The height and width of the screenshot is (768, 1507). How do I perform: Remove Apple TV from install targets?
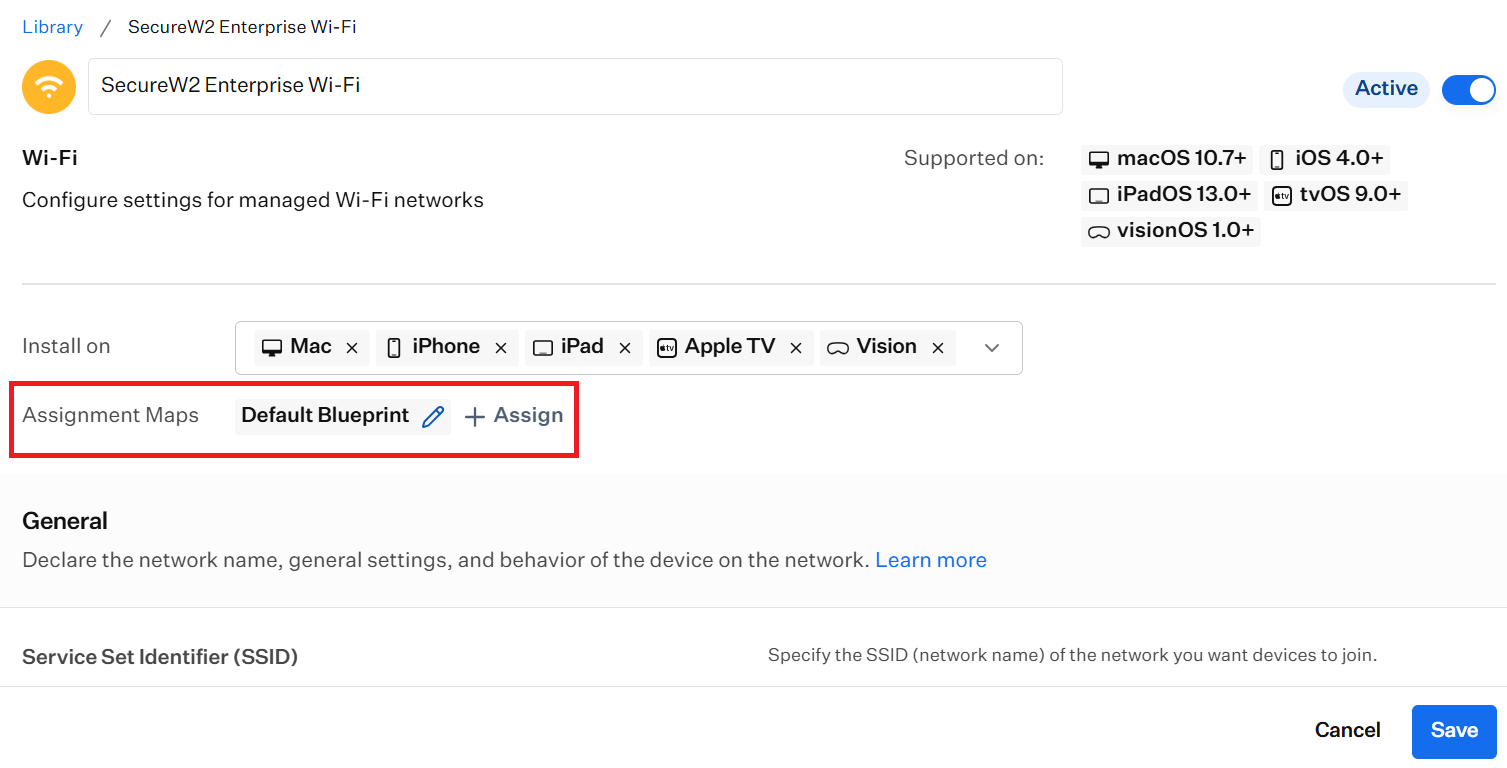[796, 348]
